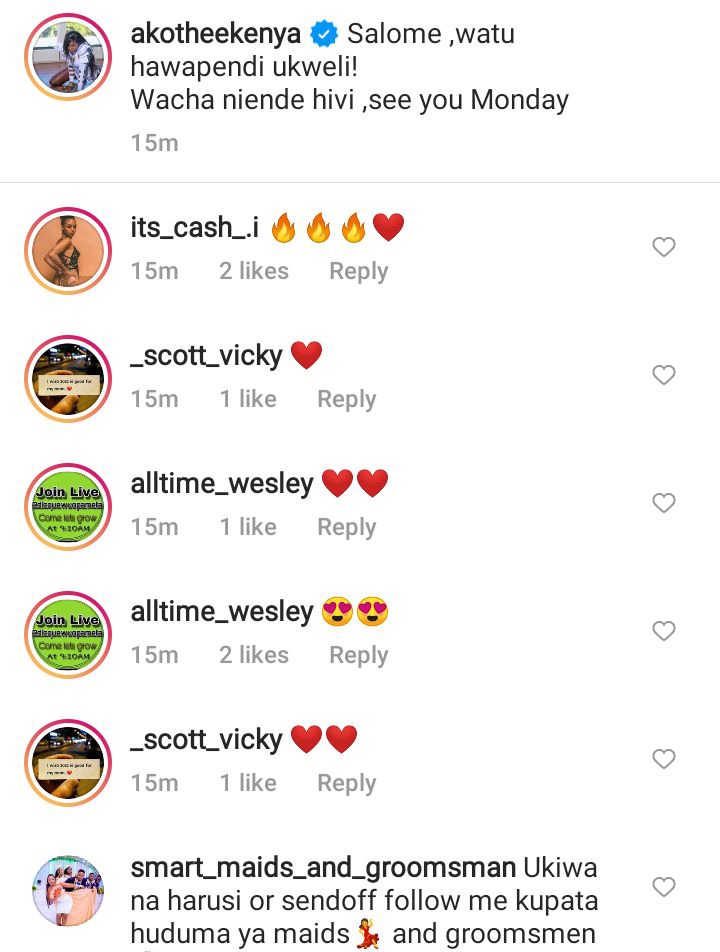Image resolution: width=720 pixels, height=952 pixels.
Task: View its_cash_.i profile avatar story
Action: (x=68, y=251)
